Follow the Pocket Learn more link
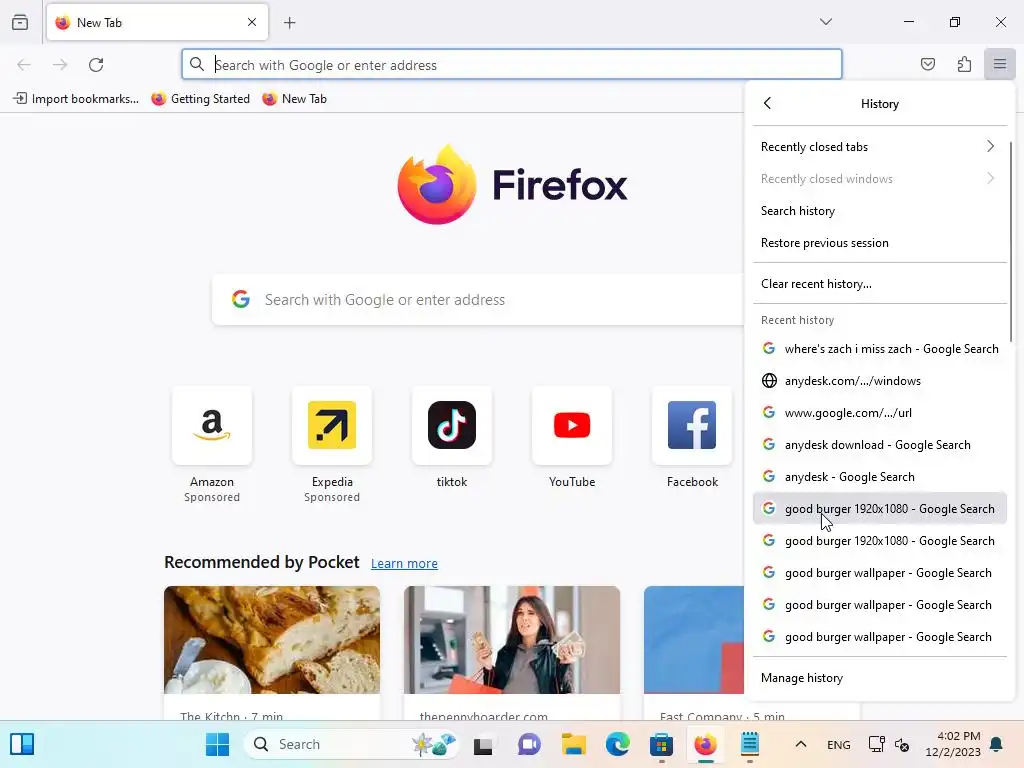Image resolution: width=1024 pixels, height=768 pixels. pyautogui.click(x=404, y=563)
